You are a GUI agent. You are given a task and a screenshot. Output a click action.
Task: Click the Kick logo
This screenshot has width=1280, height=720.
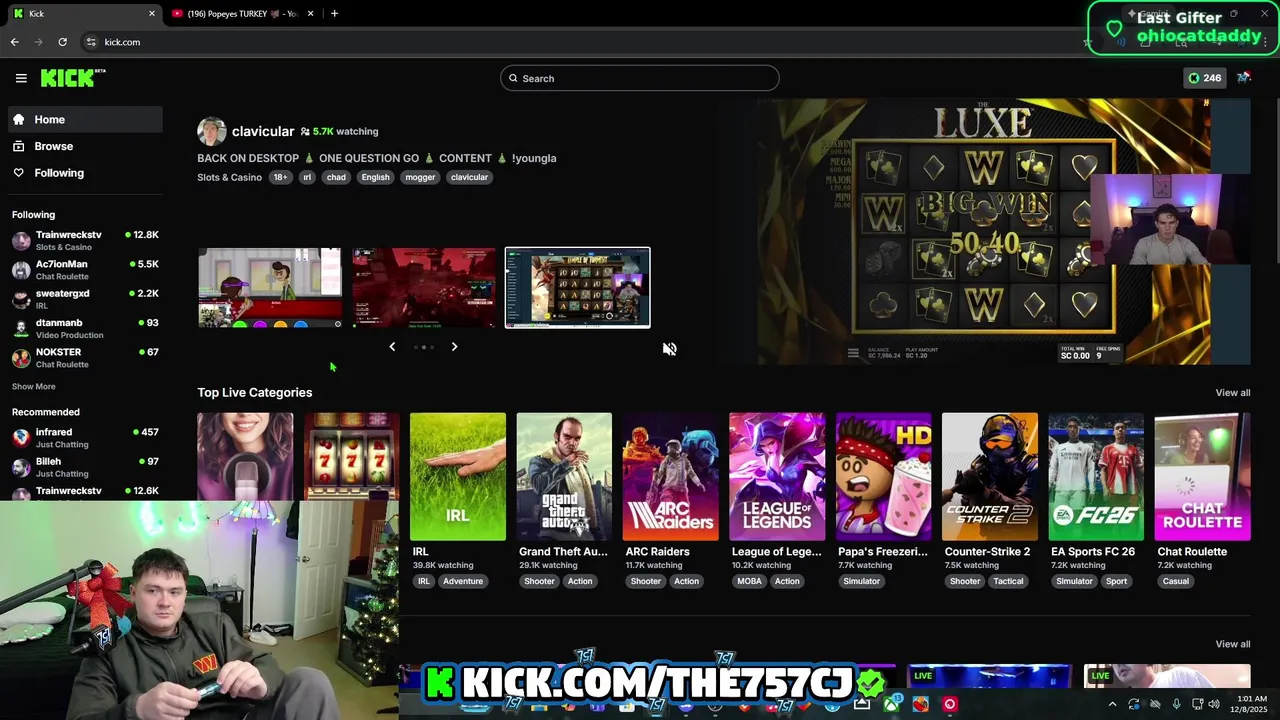pyautogui.click(x=72, y=78)
